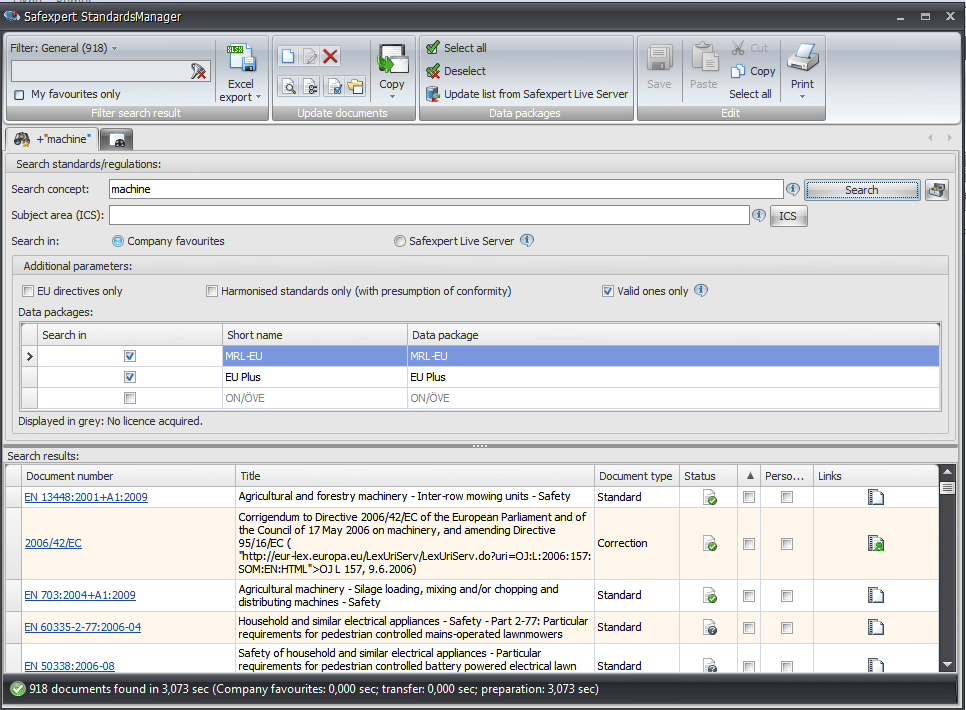The image size is (966, 710).
Task: Open document link EN 703:2004+A1:2009
Action: pos(80,595)
